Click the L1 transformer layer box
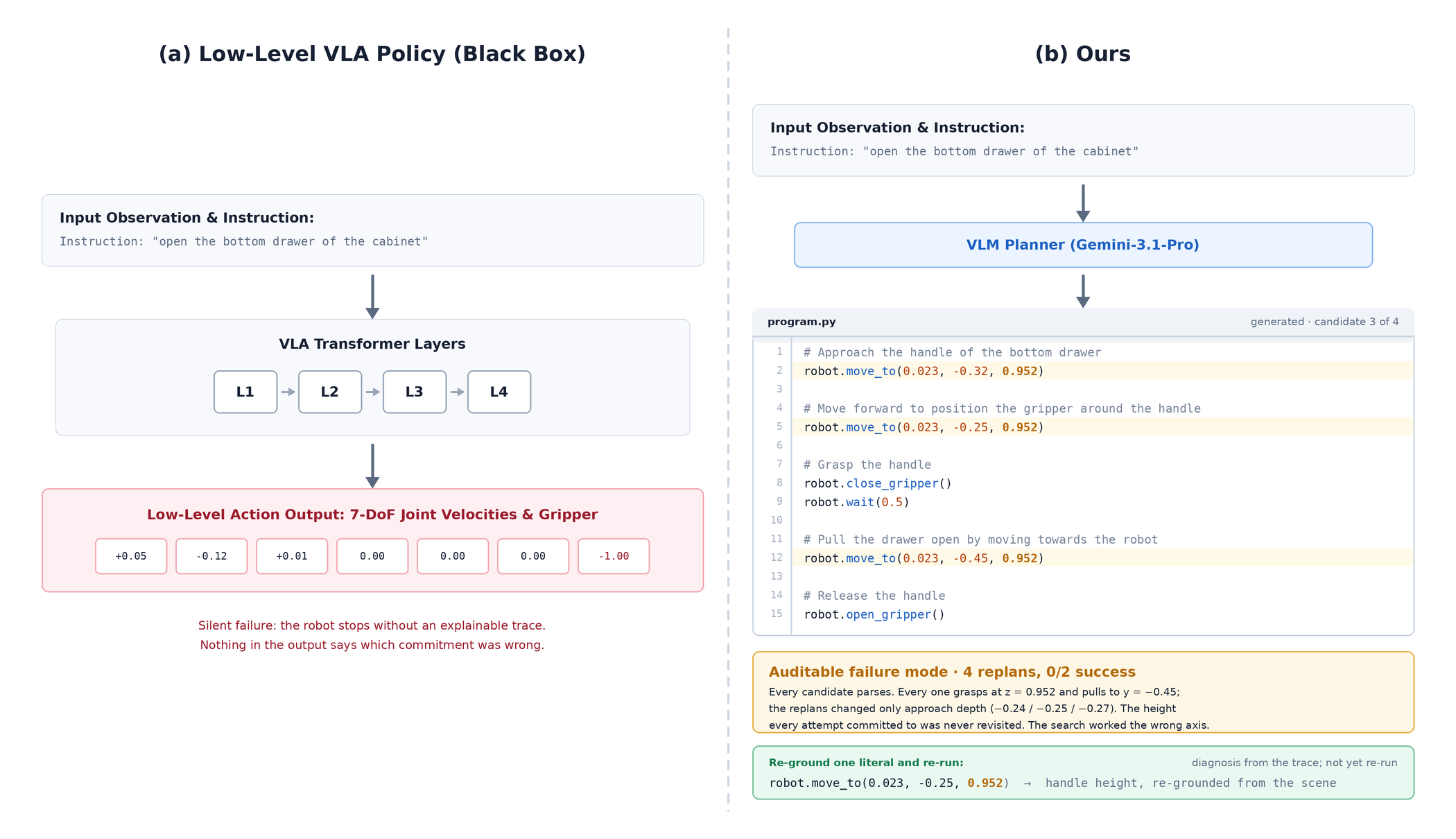 245,392
